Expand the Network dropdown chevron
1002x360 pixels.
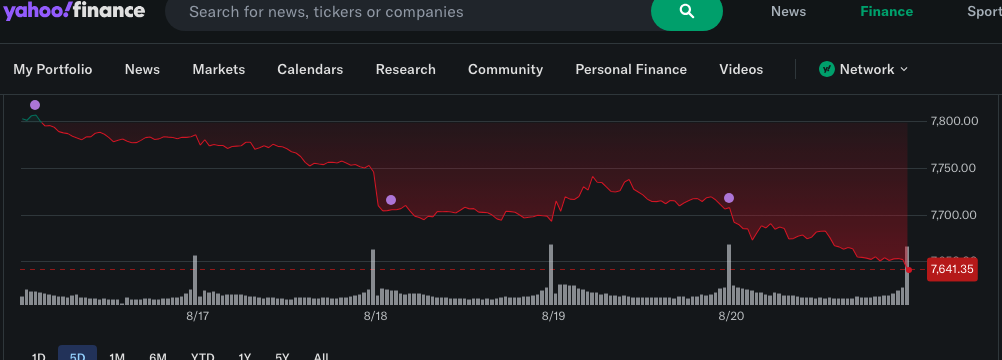(904, 69)
